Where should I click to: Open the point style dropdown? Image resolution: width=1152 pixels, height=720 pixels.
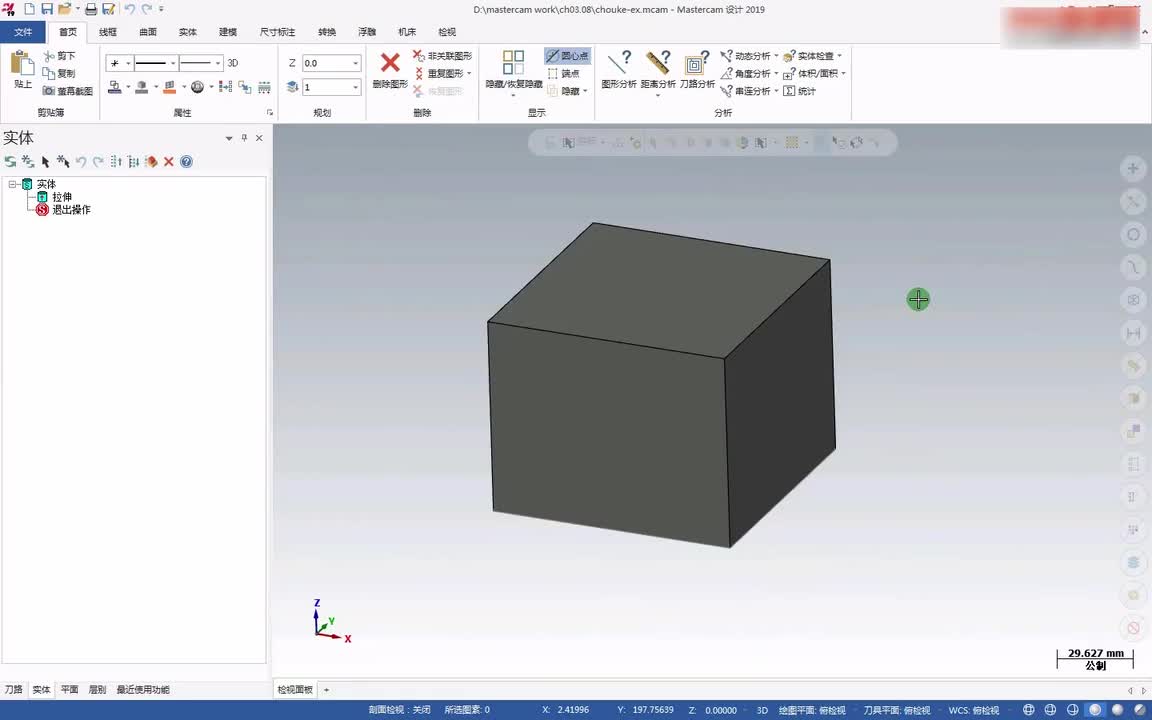pyautogui.click(x=128, y=63)
